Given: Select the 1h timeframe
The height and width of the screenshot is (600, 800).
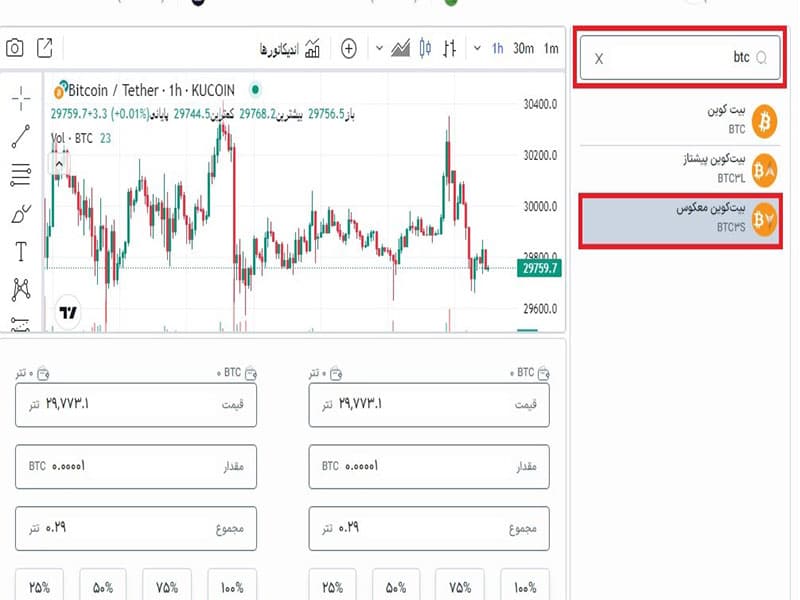Looking at the screenshot, I should tap(497, 48).
